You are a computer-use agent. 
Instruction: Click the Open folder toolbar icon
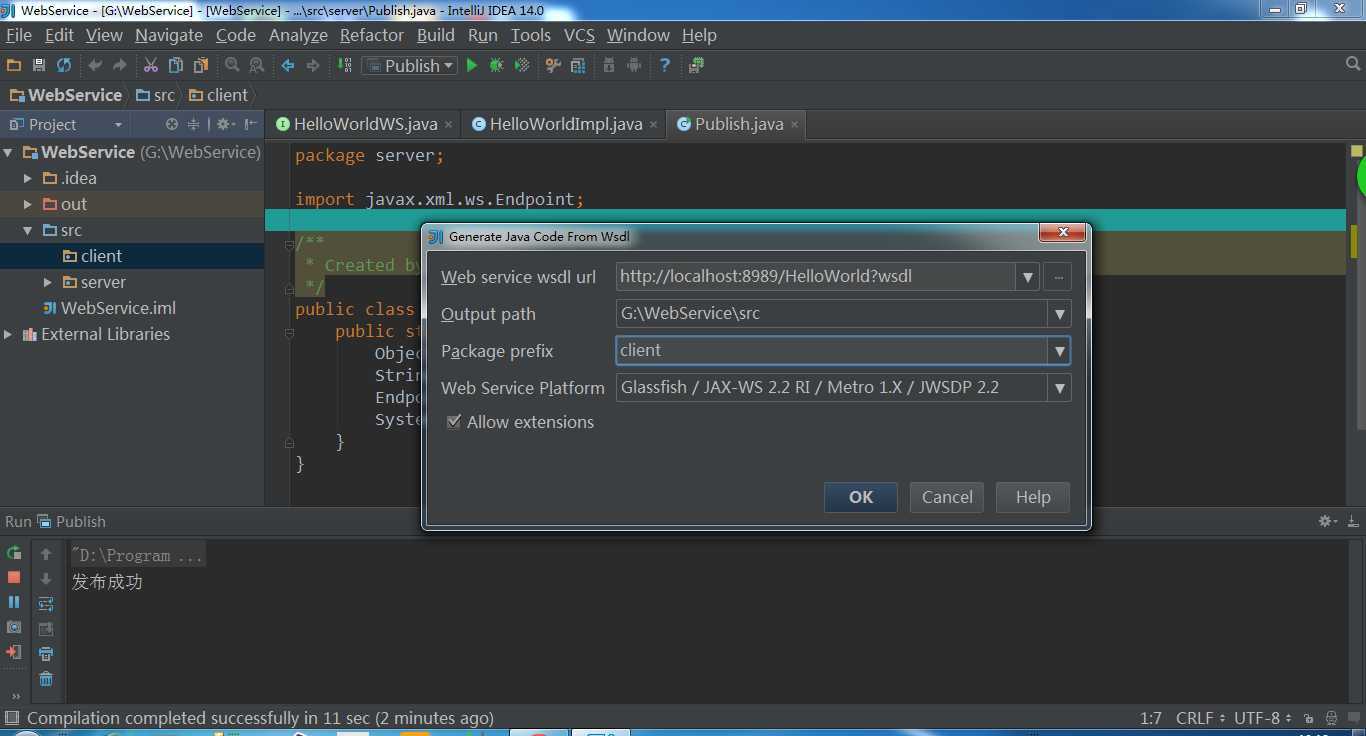pos(14,65)
